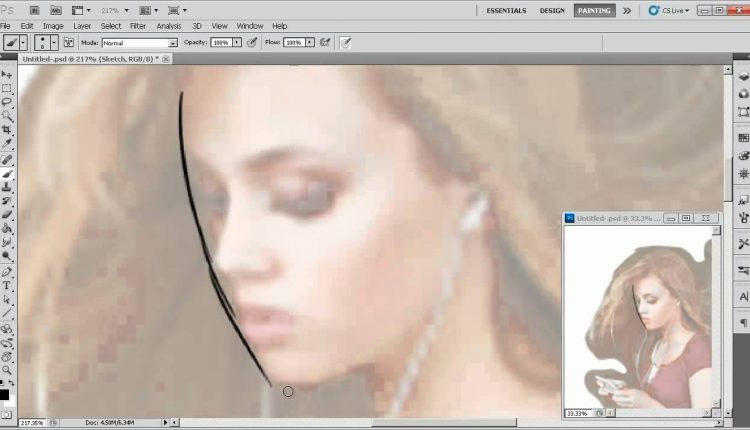Select the 3D Object Rotate tool

(7, 330)
